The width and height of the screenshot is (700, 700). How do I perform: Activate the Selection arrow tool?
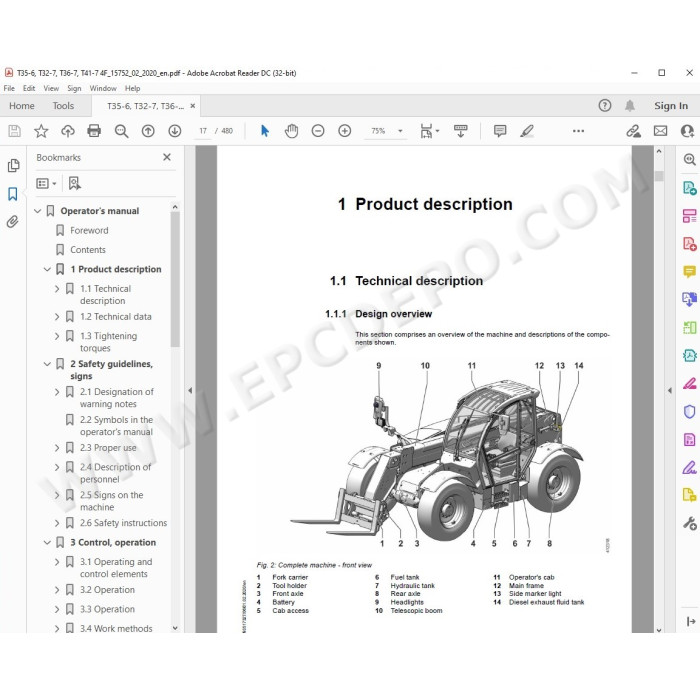(265, 131)
